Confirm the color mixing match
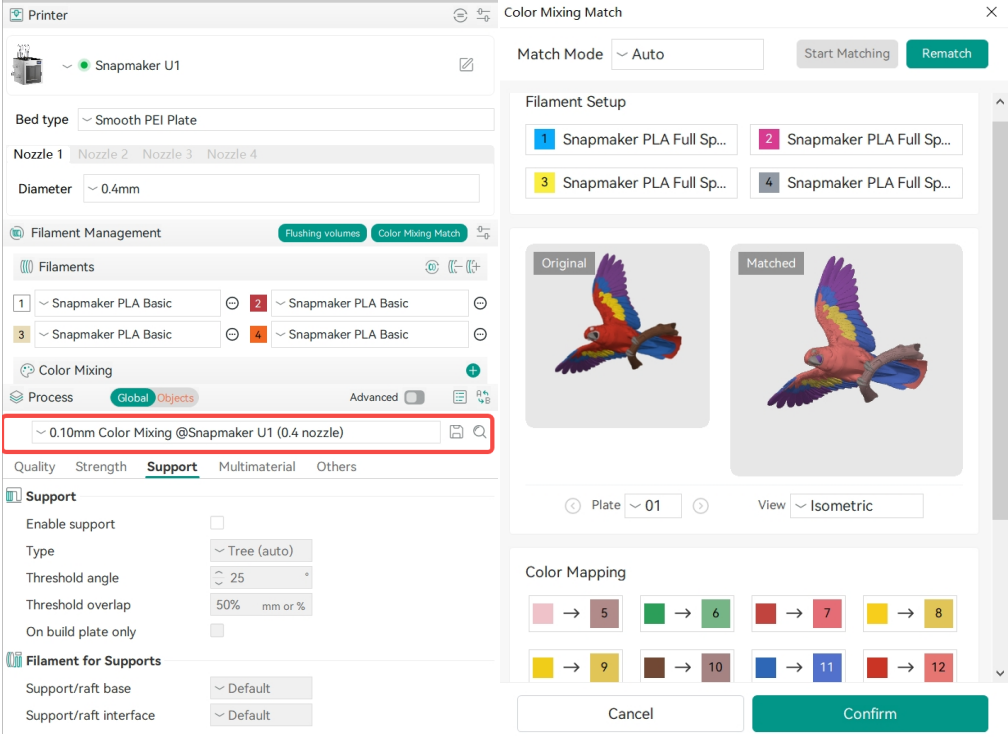1008x756 pixels. pyautogui.click(x=870, y=714)
